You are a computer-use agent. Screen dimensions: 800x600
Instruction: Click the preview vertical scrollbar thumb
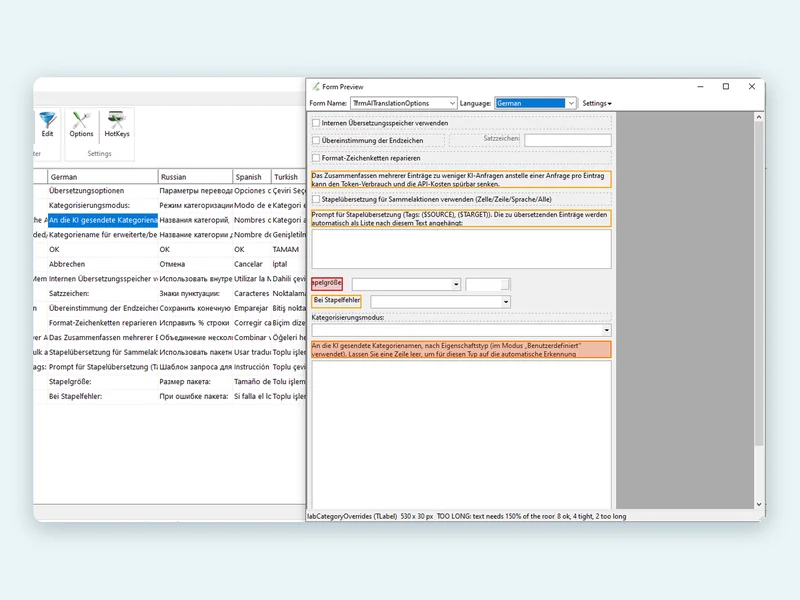[759, 283]
